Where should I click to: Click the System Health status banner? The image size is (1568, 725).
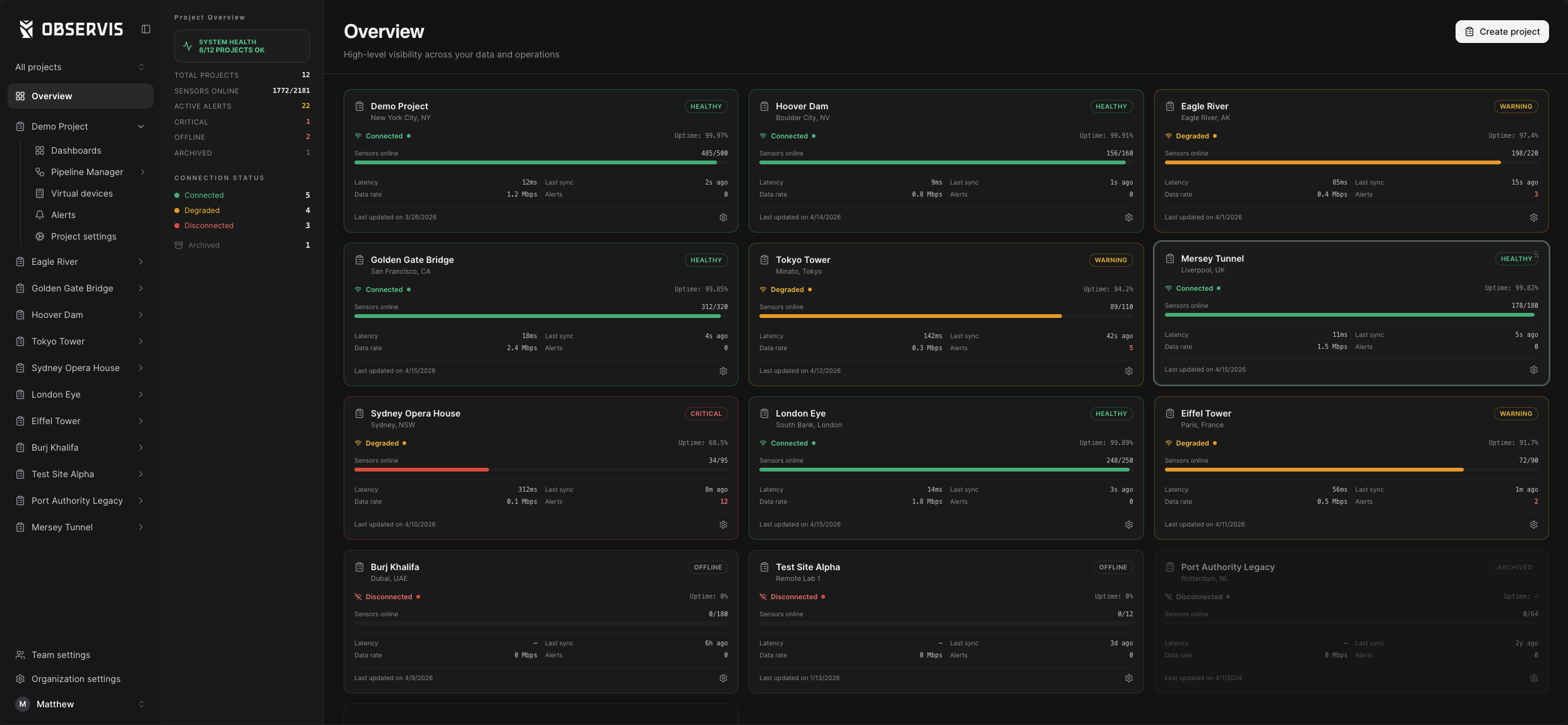pyautogui.click(x=242, y=46)
